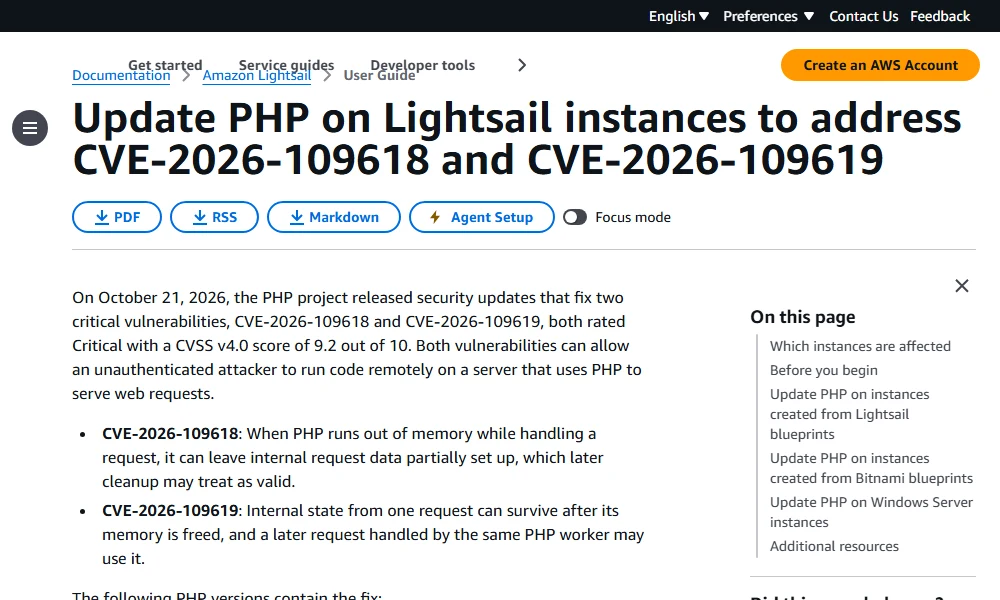Click the page title heading
The image size is (1000, 600).
(x=517, y=138)
